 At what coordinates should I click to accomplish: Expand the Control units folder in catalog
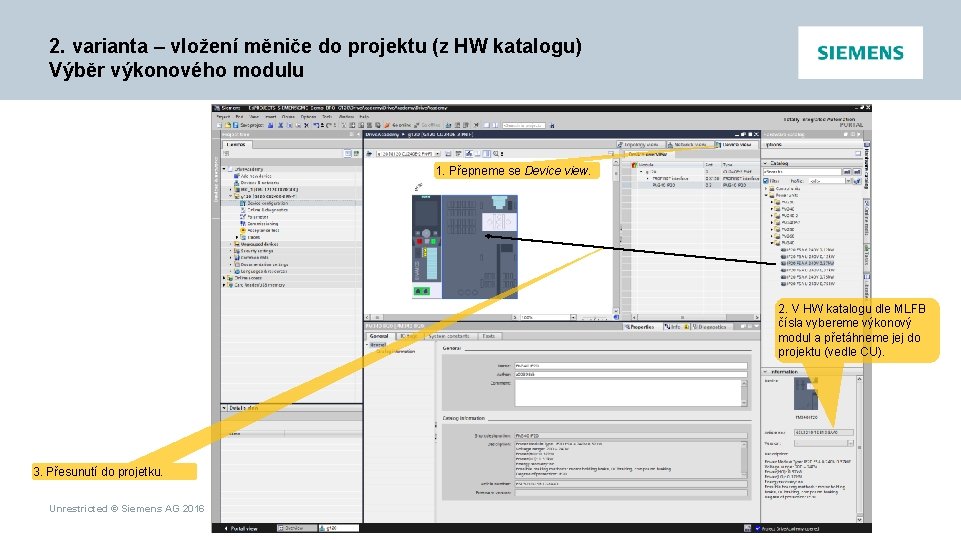tap(766, 189)
